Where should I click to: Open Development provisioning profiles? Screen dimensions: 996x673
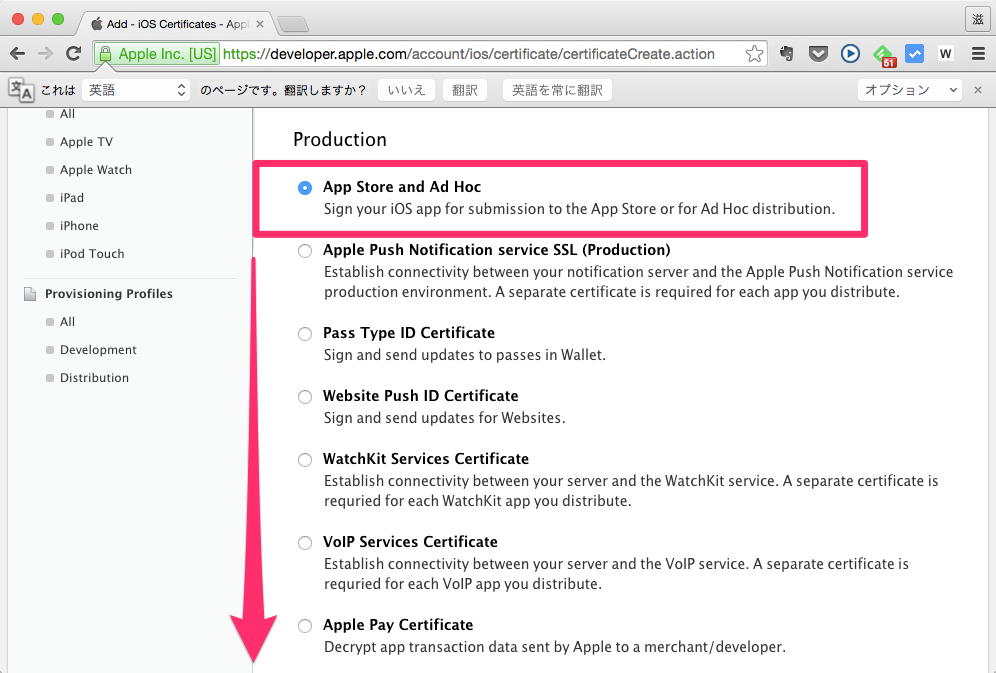98,350
